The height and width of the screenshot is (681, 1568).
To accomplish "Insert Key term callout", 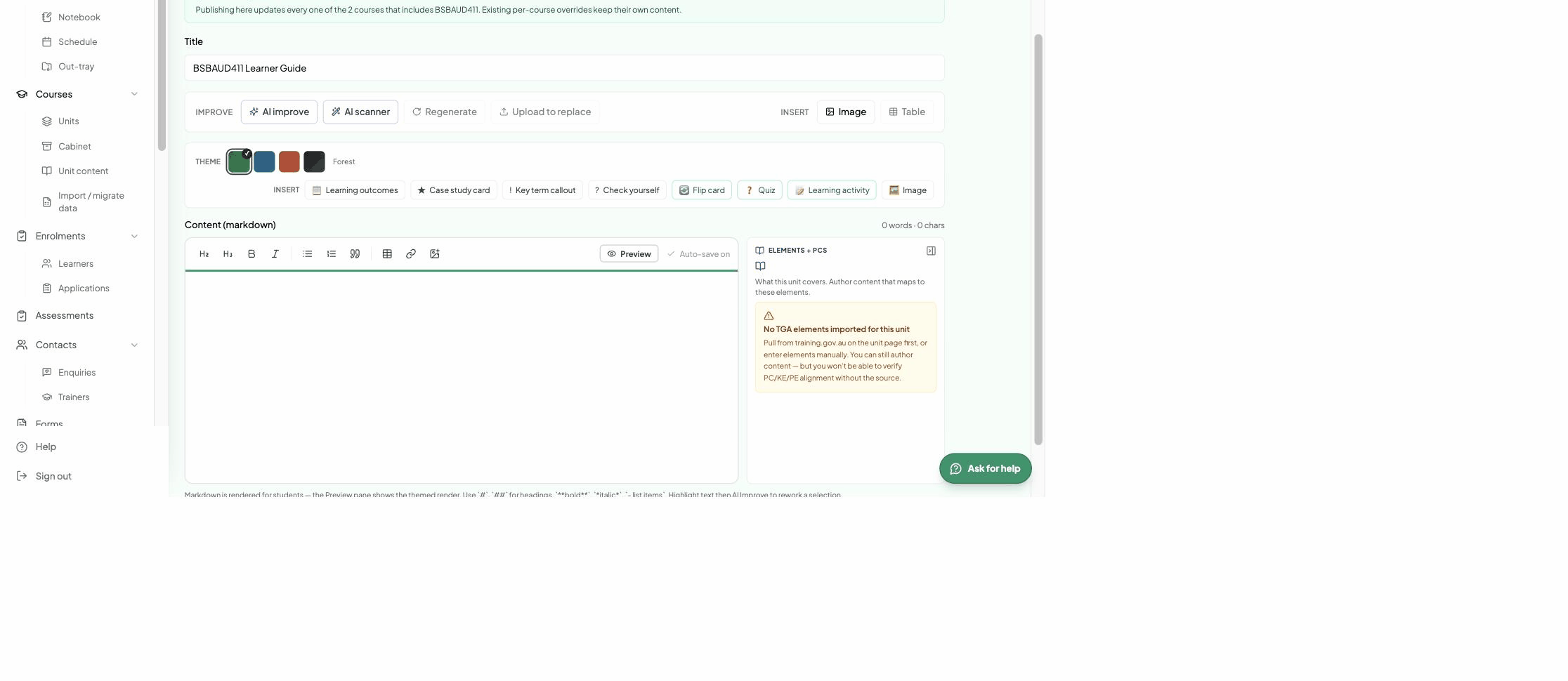I will (x=542, y=190).
